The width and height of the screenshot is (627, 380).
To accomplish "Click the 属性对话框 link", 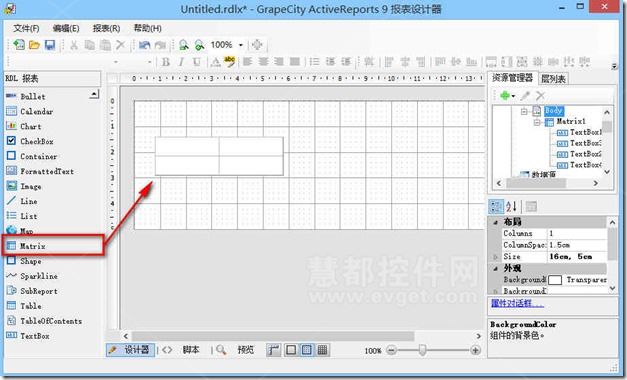I will pyautogui.click(x=517, y=303).
